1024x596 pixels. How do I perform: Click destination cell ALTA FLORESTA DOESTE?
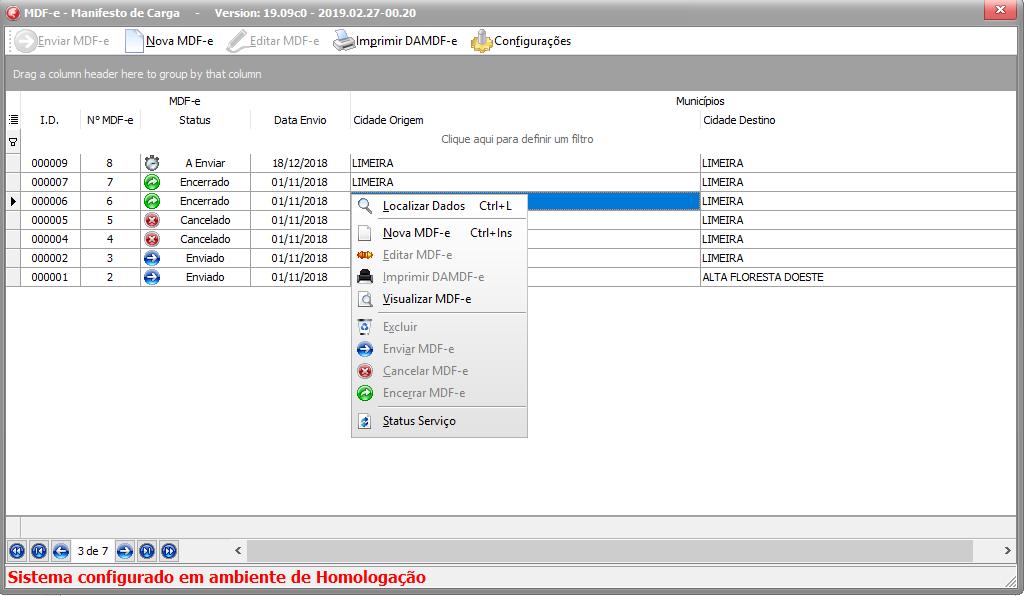[x=858, y=277]
